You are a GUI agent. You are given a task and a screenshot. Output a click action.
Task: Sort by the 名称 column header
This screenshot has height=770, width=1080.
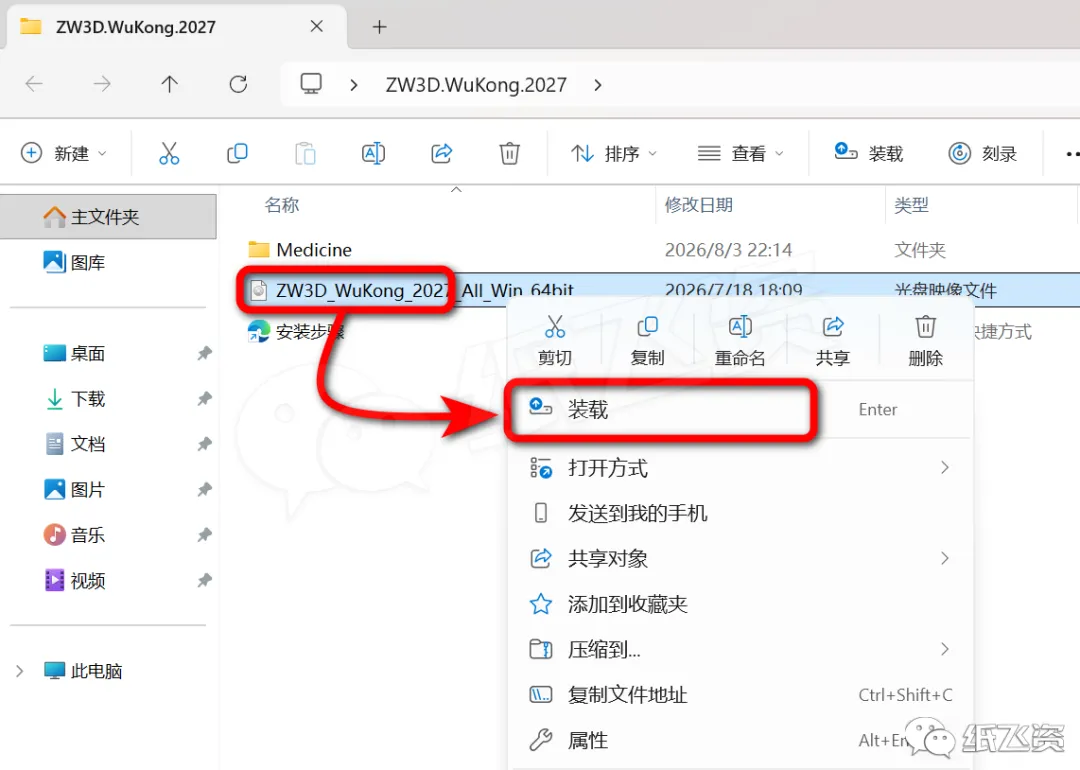click(282, 205)
